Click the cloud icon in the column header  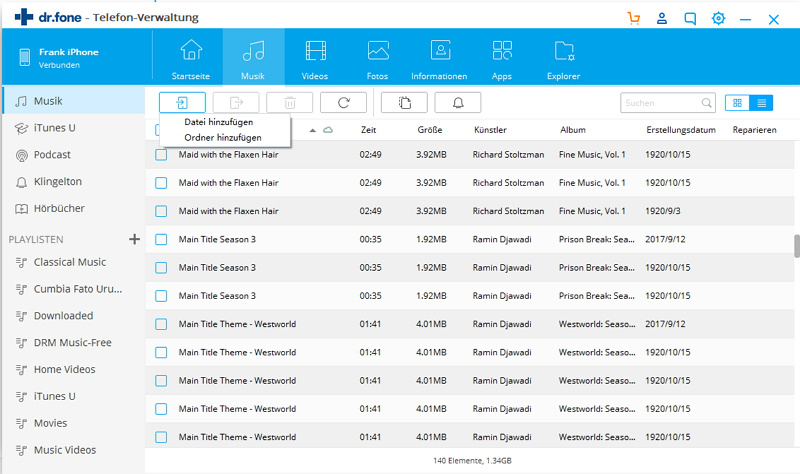coord(328,130)
